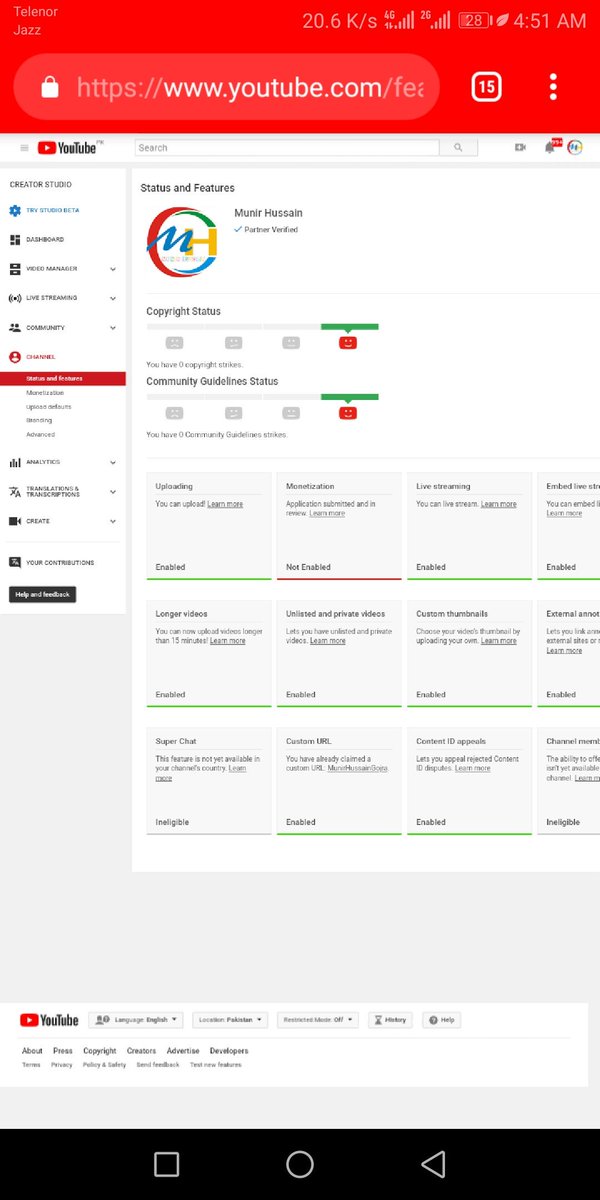
Task: Click the Advertise footer link
Action: pos(183,1051)
